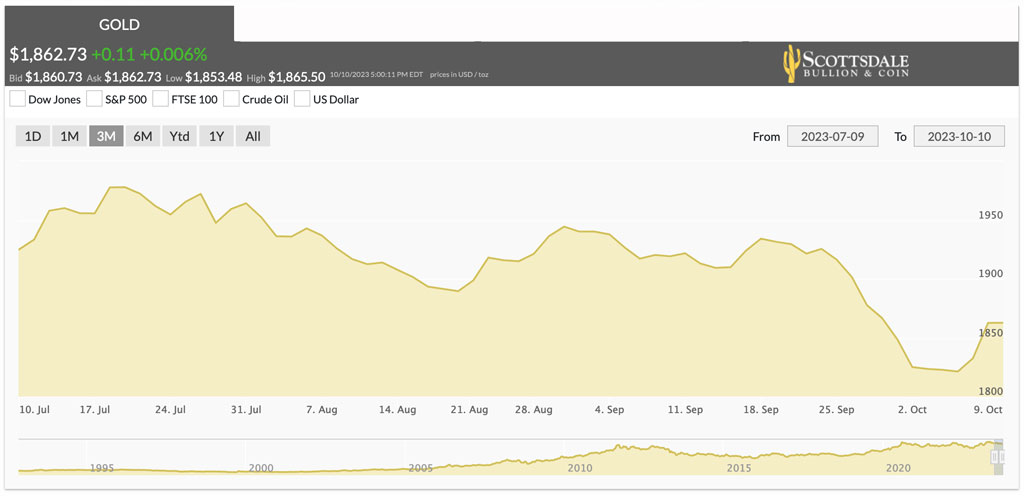Image resolution: width=1024 pixels, height=496 pixels.
Task: Click the Scottsdale Bullion & Coin cactus logo
Action: (x=845, y=63)
